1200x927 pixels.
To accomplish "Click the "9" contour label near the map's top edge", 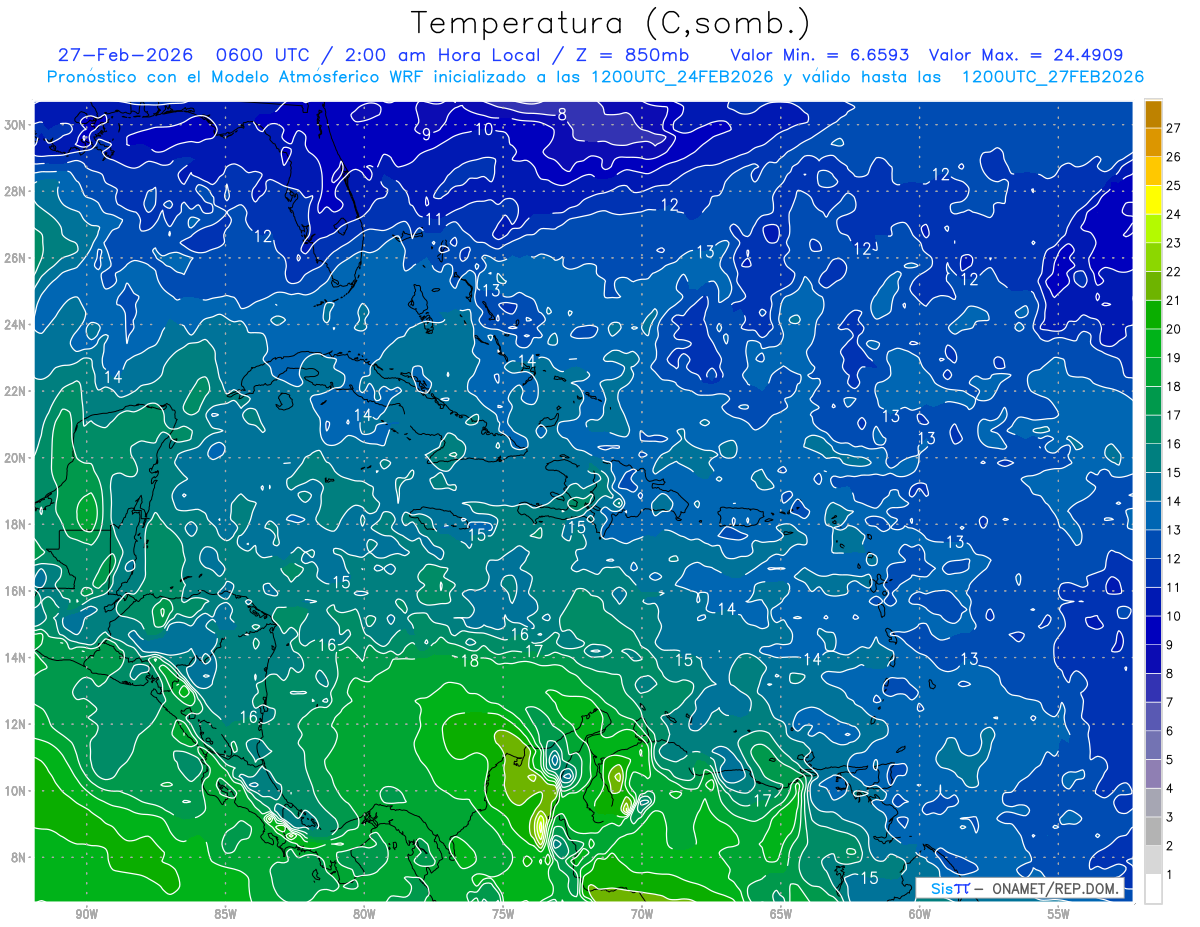I will pyautogui.click(x=426, y=134).
